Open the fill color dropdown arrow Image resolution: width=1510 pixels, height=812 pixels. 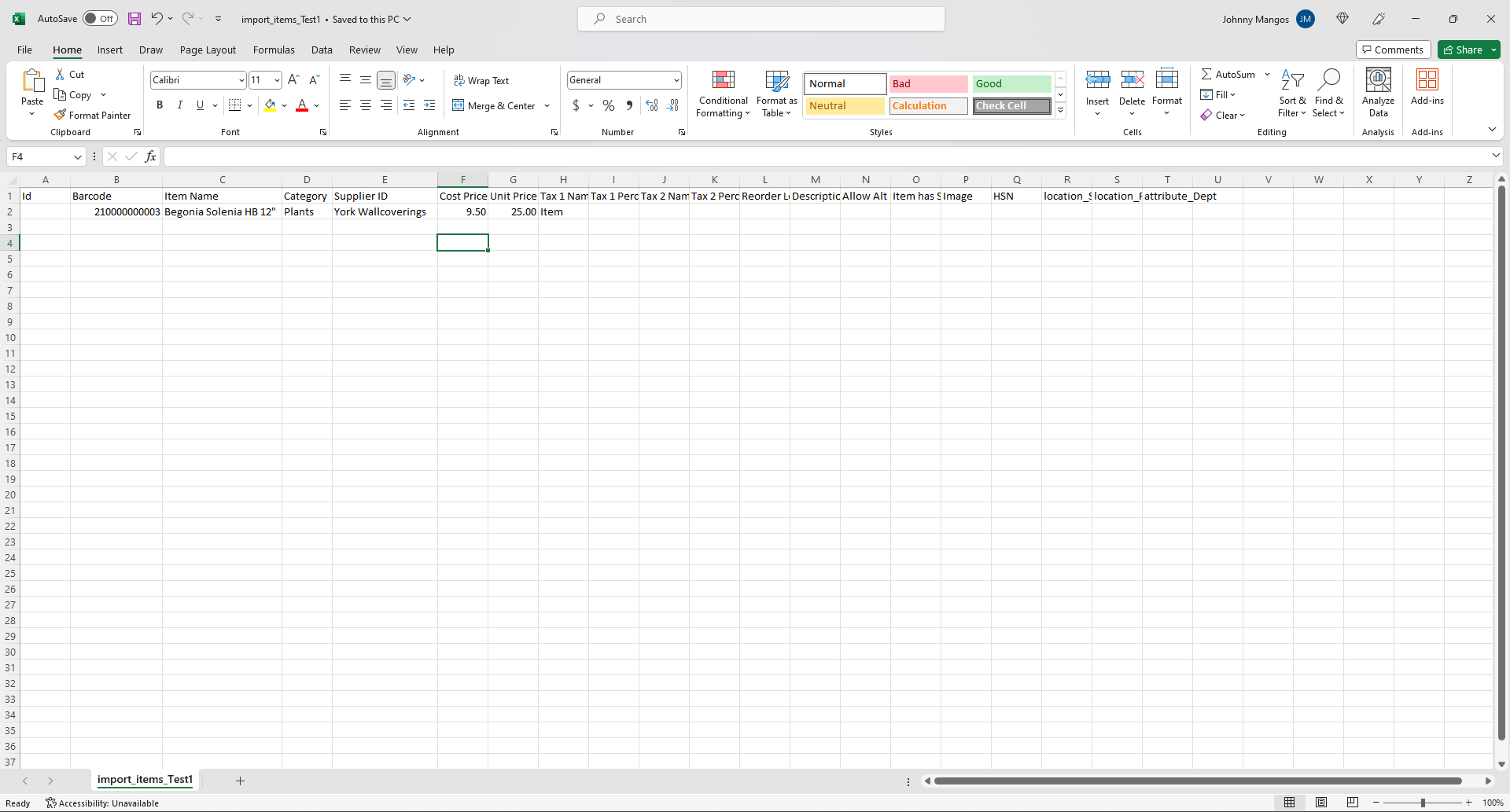coord(285,105)
